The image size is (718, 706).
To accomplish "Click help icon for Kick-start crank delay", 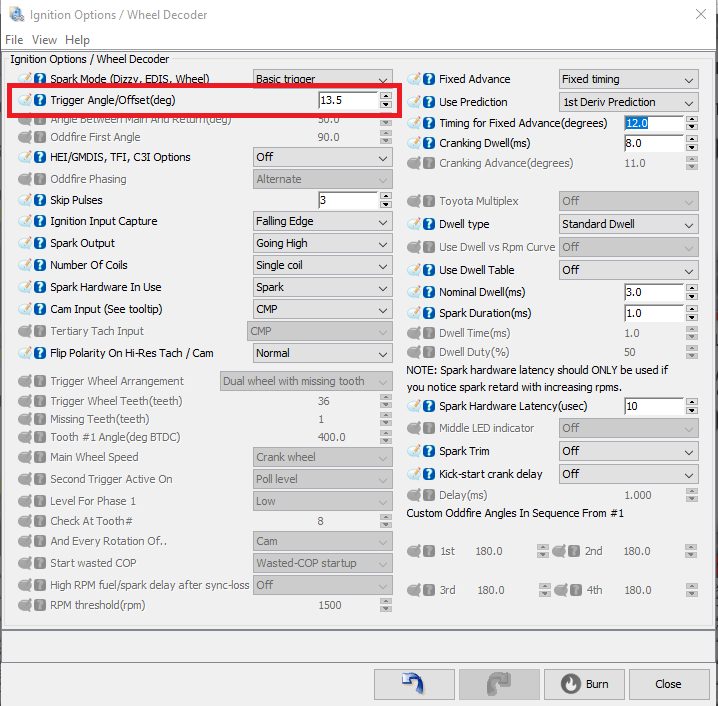I will click(x=429, y=474).
